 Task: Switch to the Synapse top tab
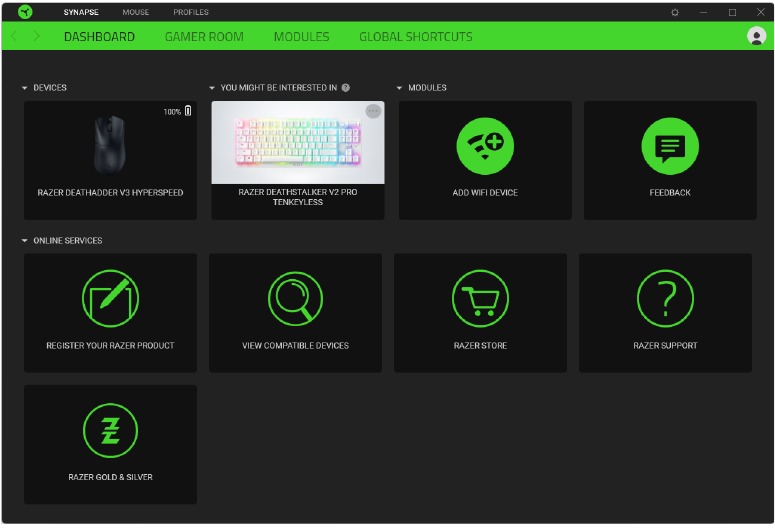pyautogui.click(x=81, y=12)
